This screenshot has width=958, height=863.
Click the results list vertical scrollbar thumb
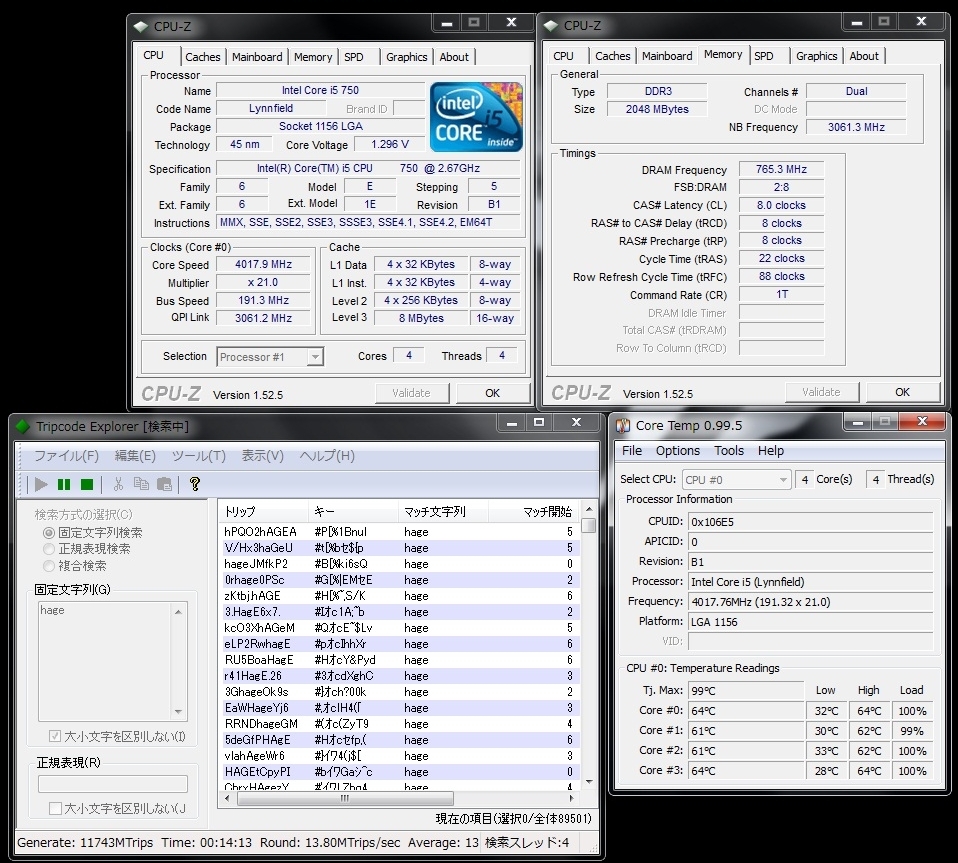click(x=589, y=525)
